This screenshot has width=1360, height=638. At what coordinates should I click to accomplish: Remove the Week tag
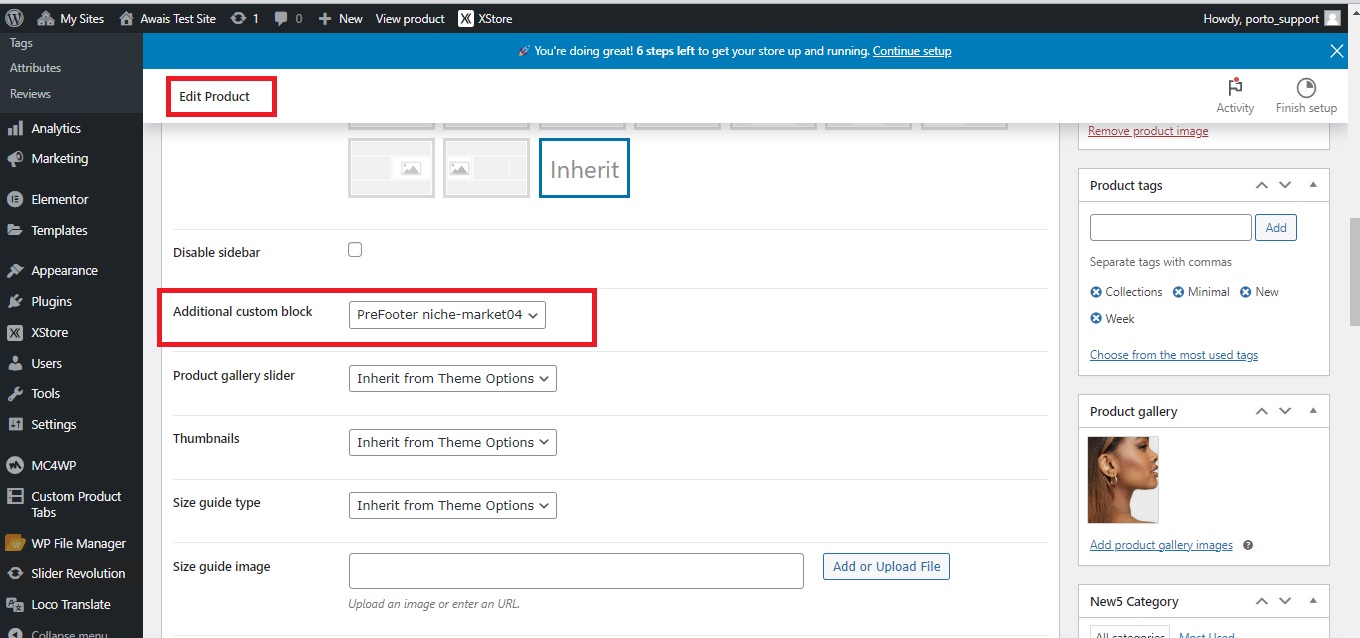pos(1096,319)
